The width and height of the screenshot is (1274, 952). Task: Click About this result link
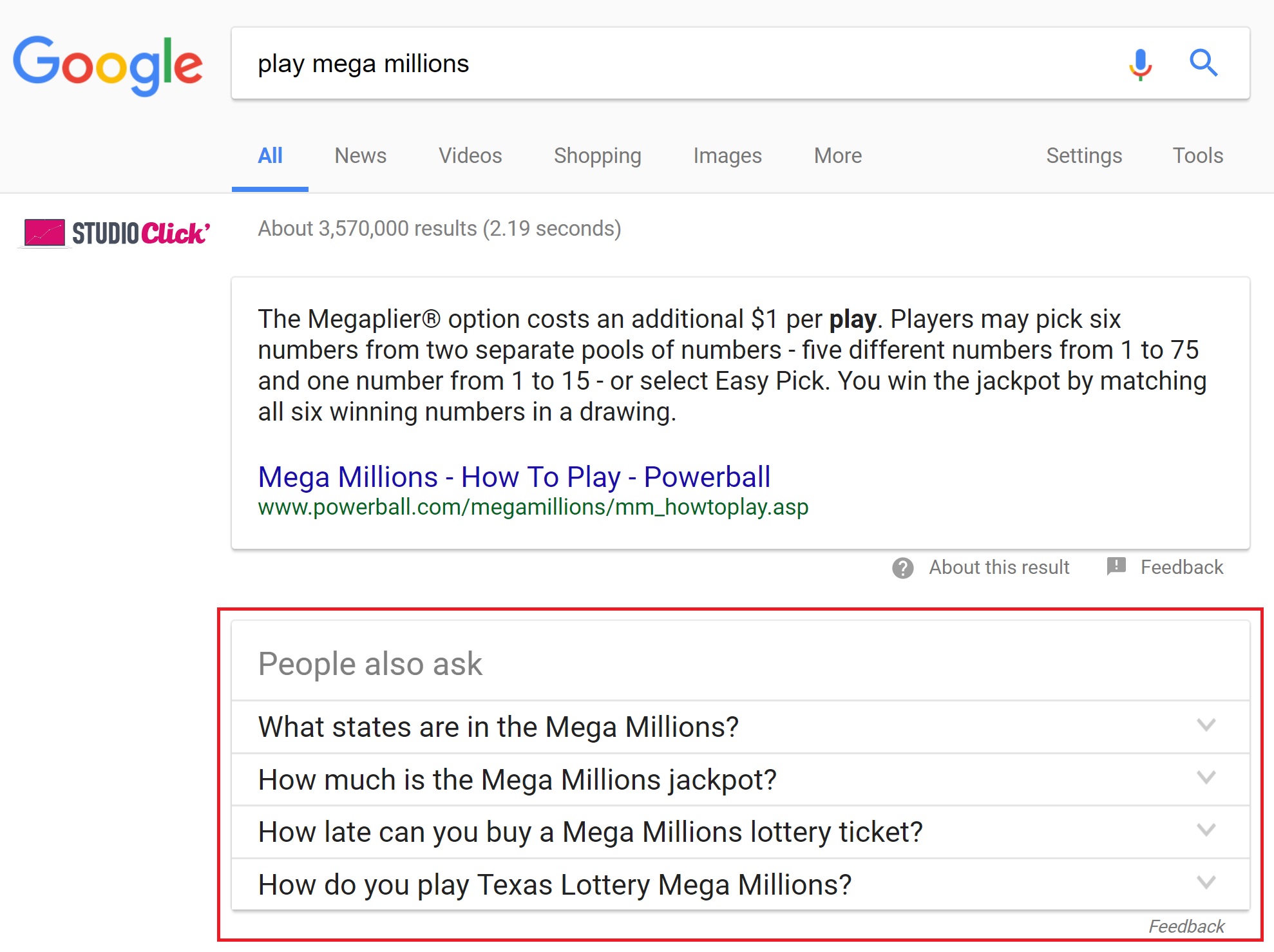(999, 567)
